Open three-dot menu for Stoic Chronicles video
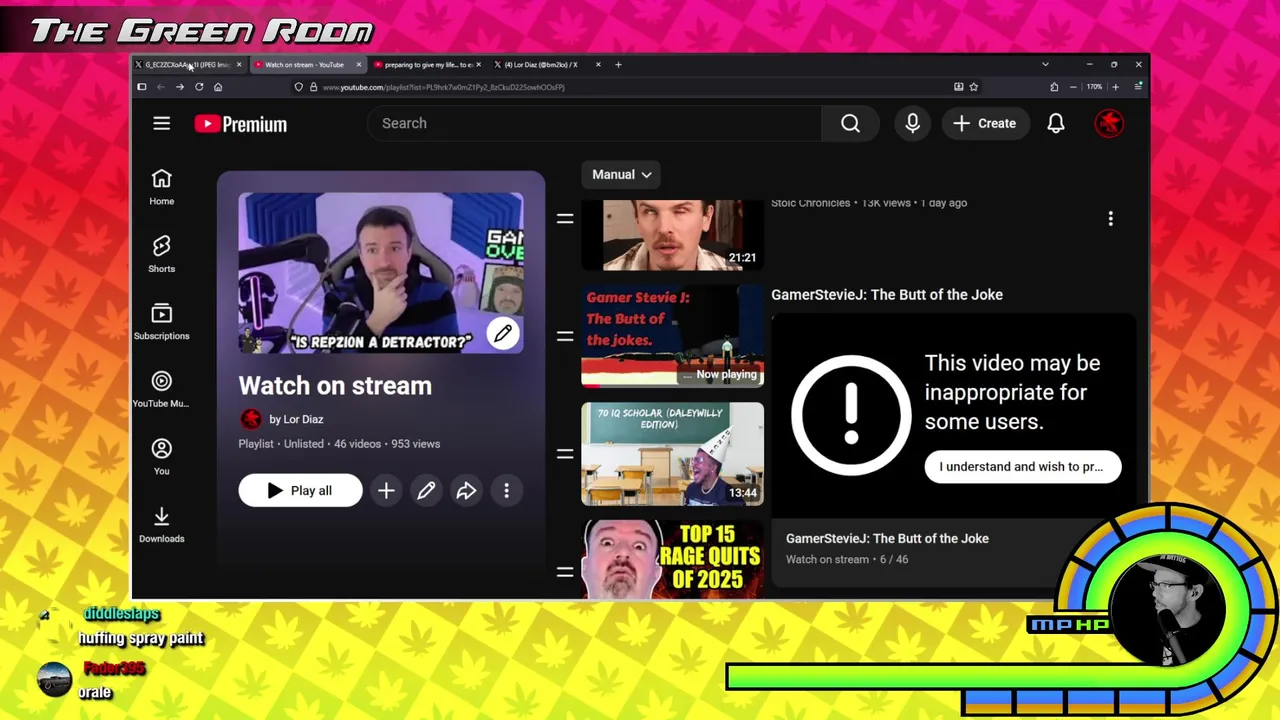 click(x=1110, y=218)
